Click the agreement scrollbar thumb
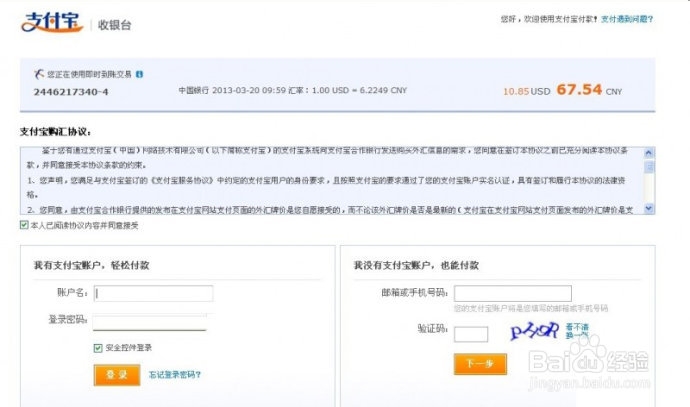 (649, 167)
